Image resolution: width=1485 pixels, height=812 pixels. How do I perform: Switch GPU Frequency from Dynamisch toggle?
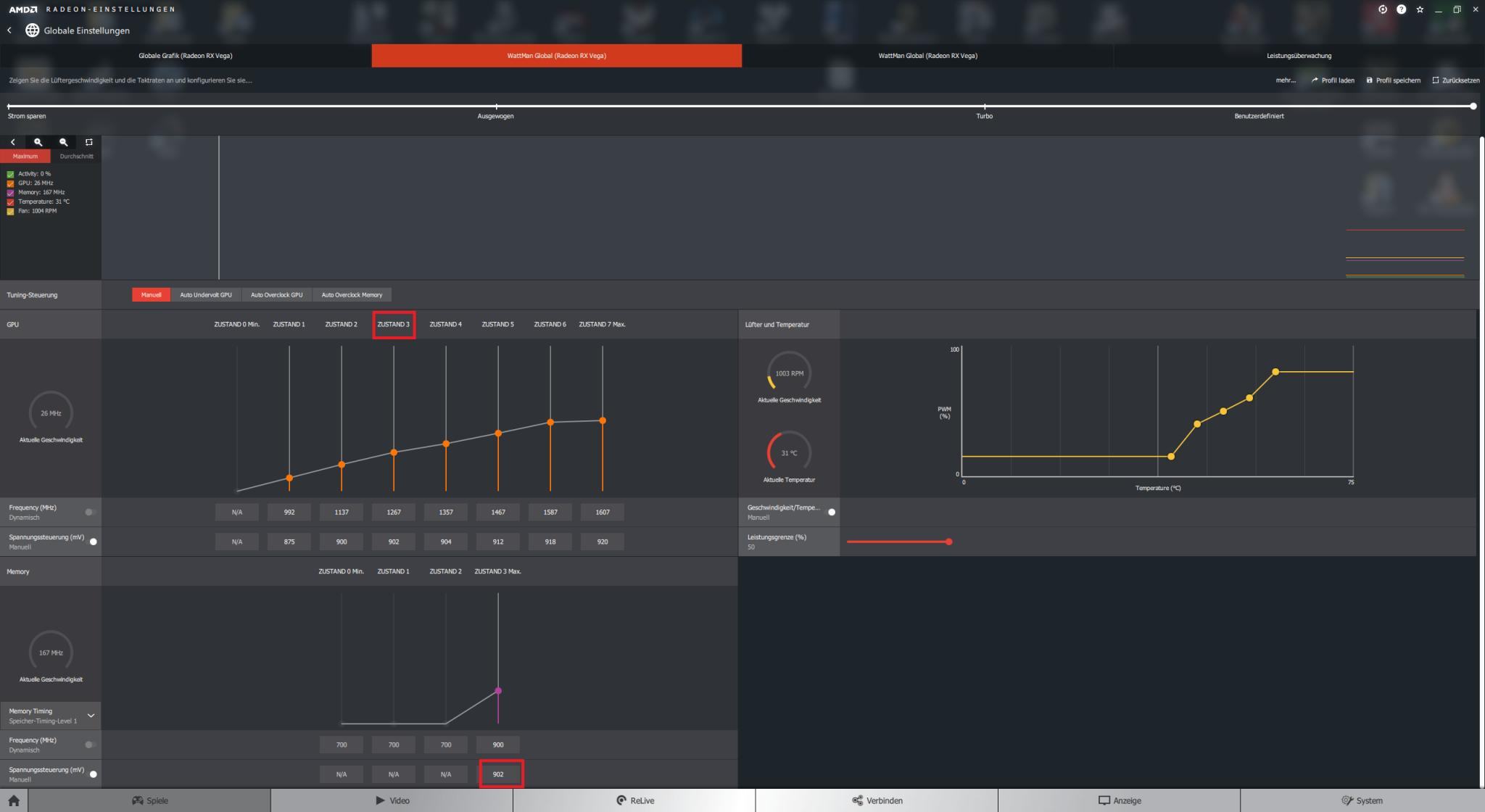[90, 512]
